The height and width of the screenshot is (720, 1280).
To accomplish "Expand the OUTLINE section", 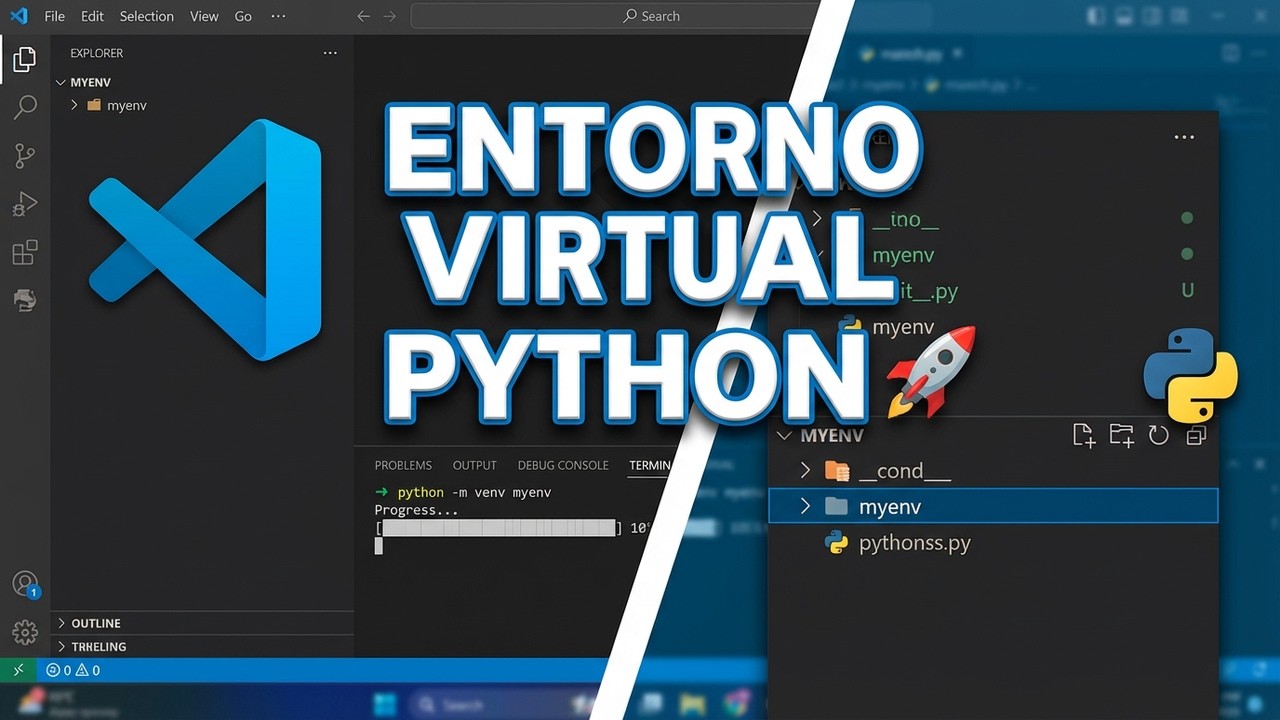I will pos(62,623).
